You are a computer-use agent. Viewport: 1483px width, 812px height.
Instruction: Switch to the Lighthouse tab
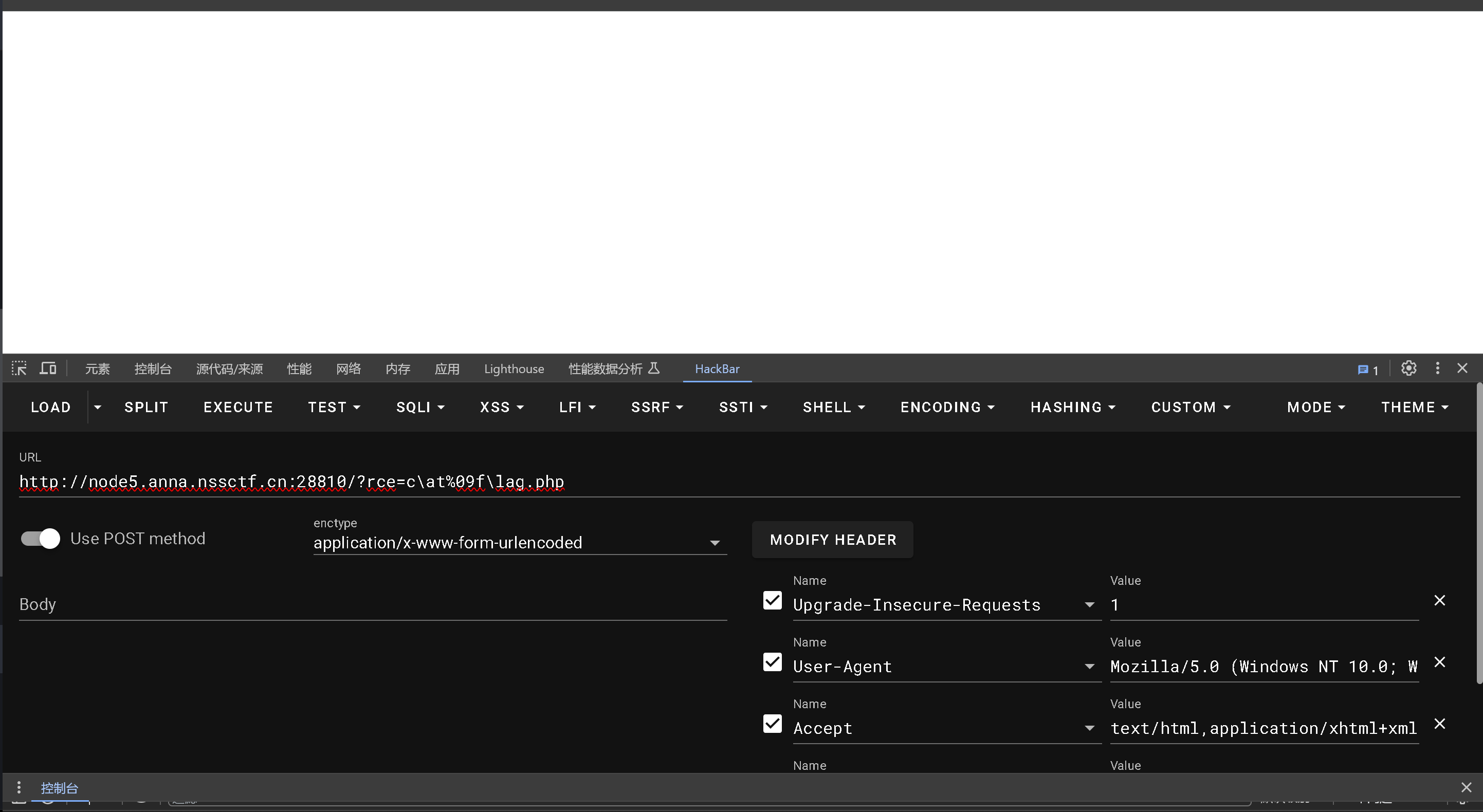514,369
